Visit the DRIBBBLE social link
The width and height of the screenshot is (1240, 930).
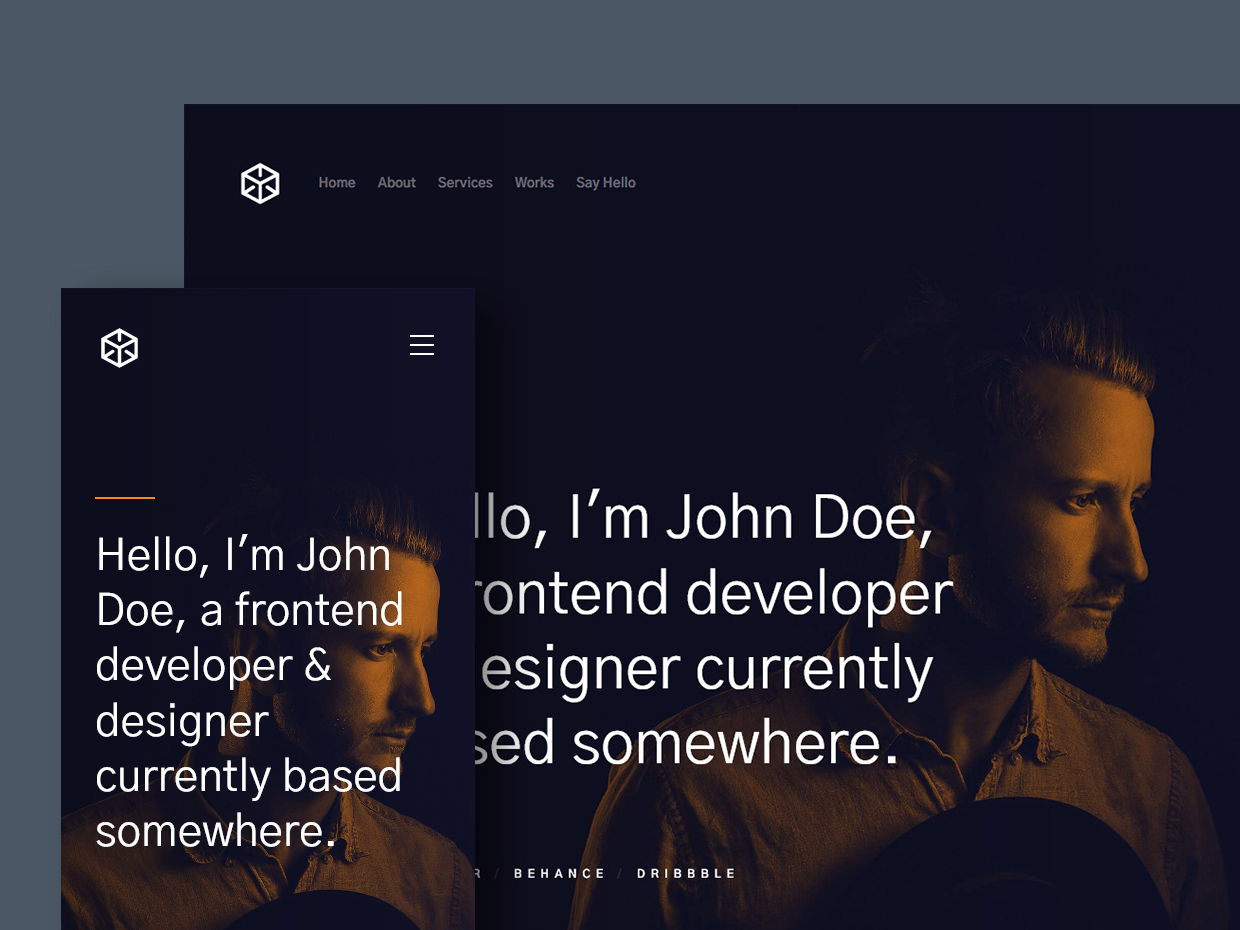(x=687, y=874)
